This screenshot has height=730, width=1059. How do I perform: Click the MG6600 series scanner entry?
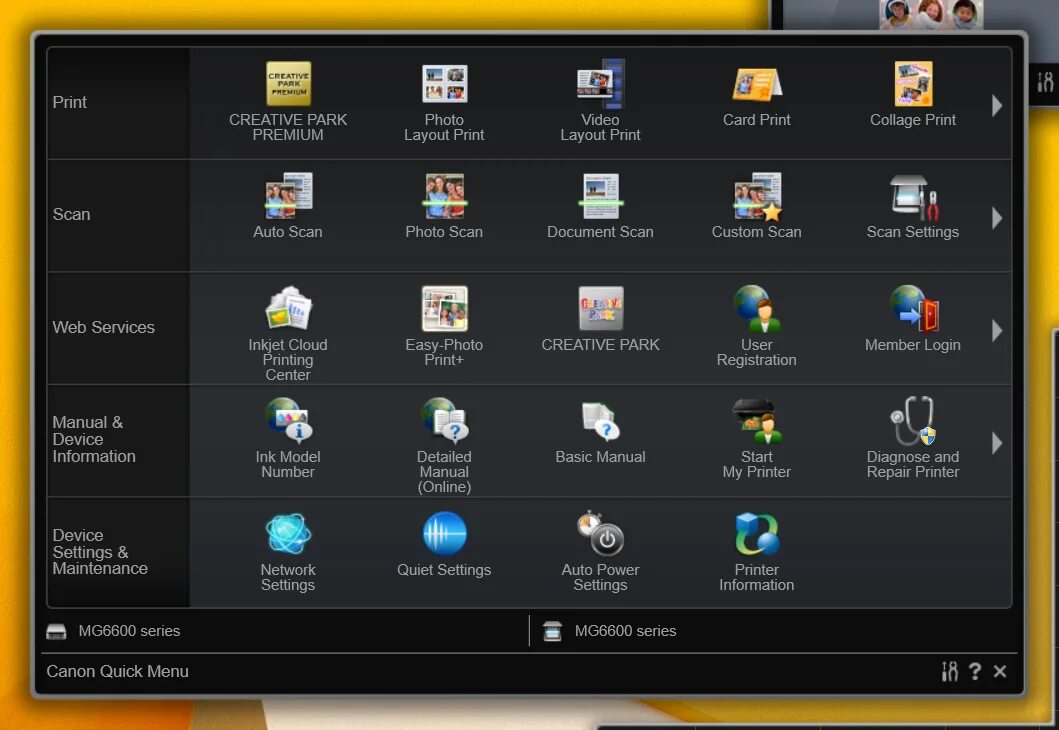(610, 631)
